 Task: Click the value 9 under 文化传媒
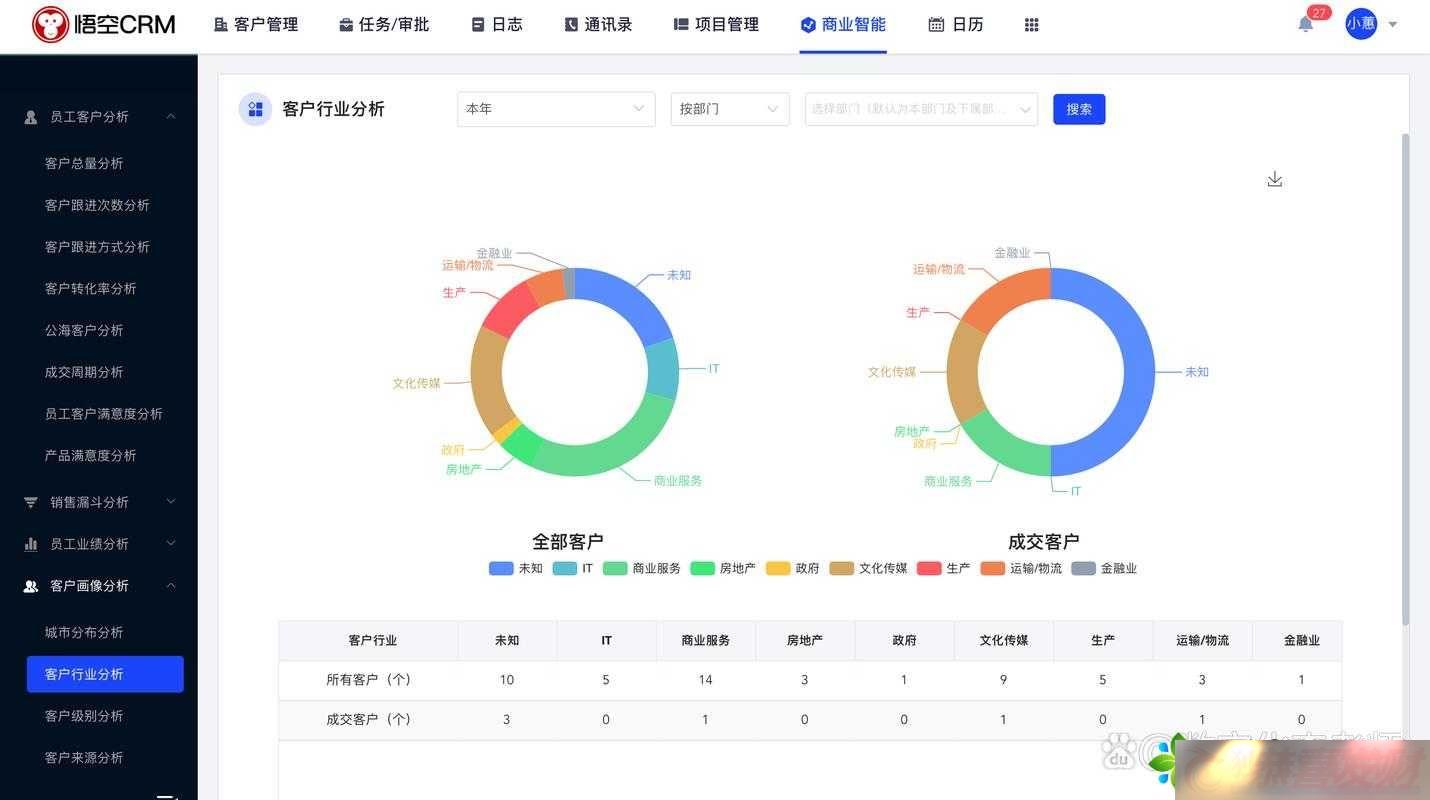click(x=1003, y=680)
